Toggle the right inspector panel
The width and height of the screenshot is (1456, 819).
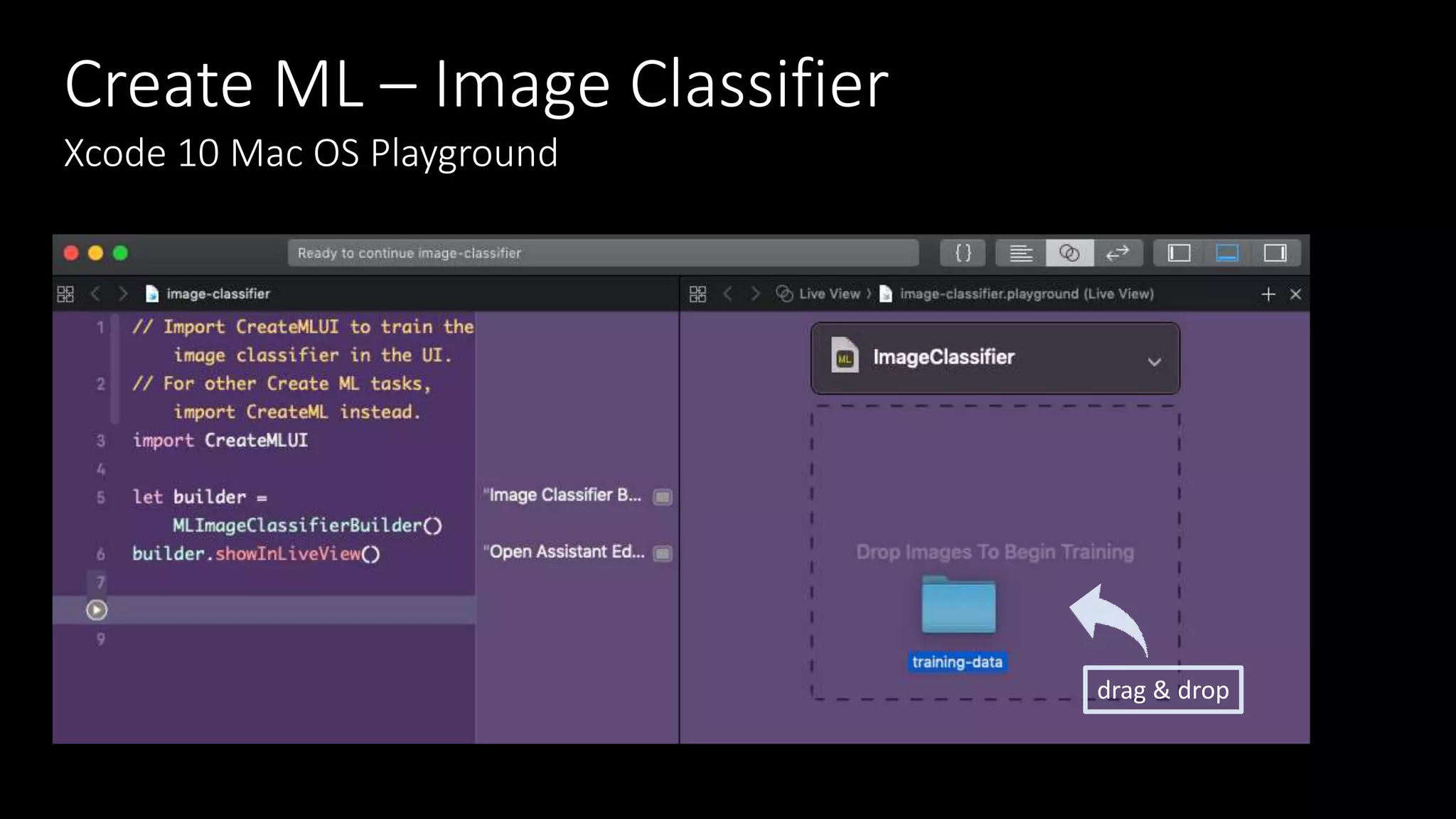1275,253
